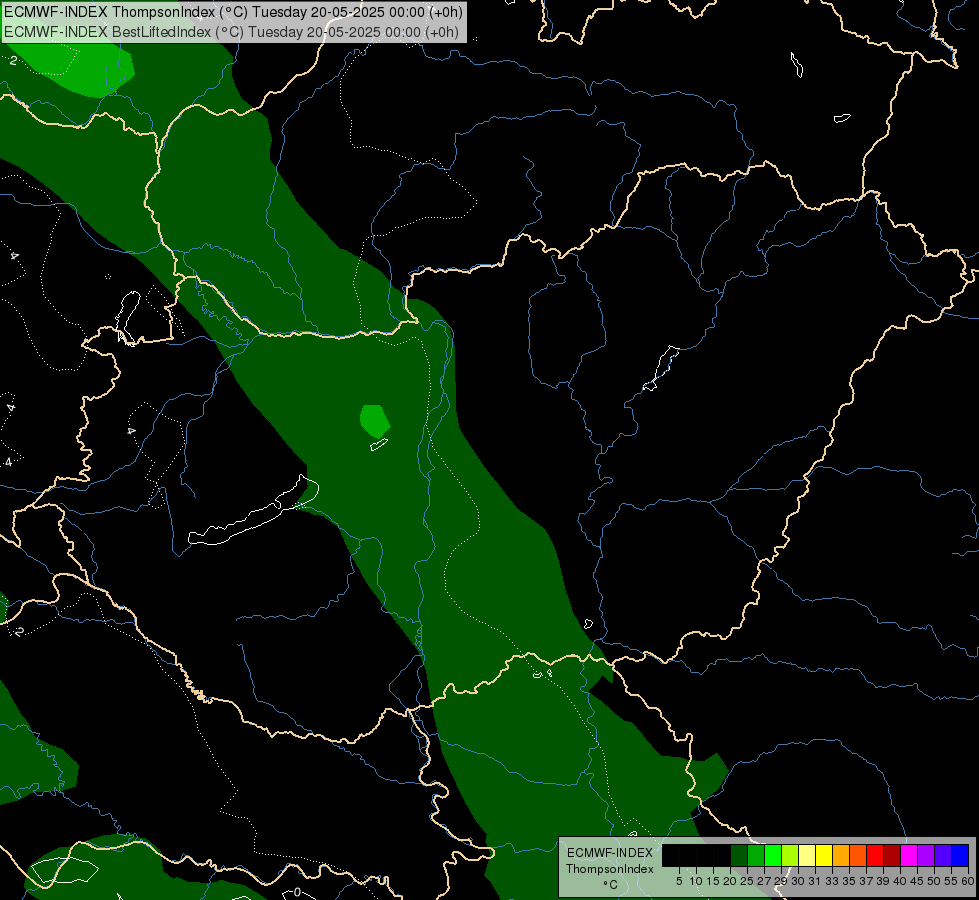Image resolution: width=979 pixels, height=900 pixels.
Task: Click the legend tick label 60
Action: (x=967, y=881)
